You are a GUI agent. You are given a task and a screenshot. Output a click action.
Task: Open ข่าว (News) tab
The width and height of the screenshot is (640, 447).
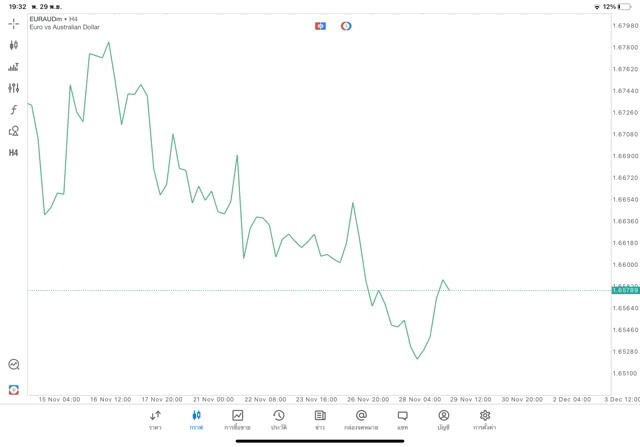click(x=320, y=419)
